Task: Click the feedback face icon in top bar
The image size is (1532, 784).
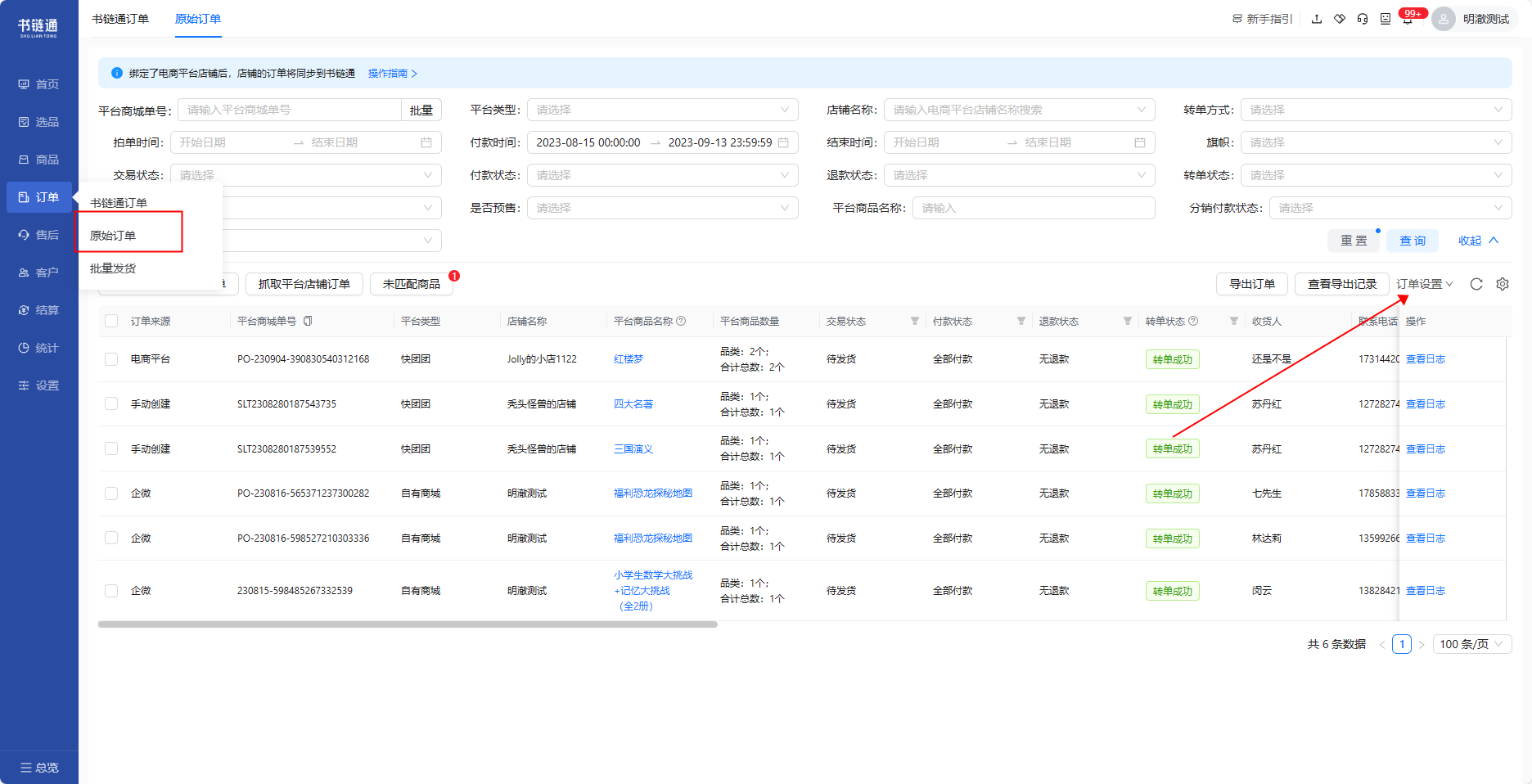Action: tap(1386, 19)
